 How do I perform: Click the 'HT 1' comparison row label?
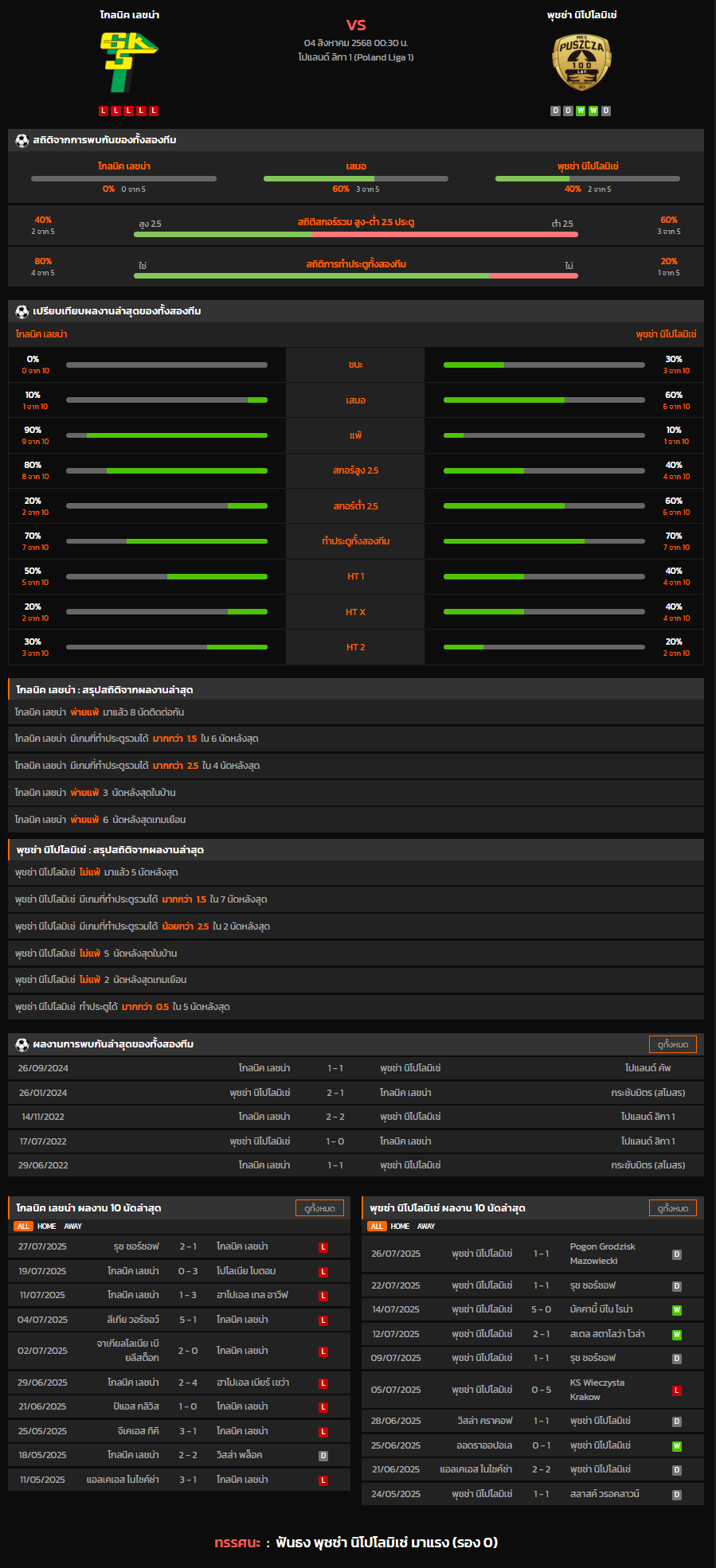[x=355, y=576]
